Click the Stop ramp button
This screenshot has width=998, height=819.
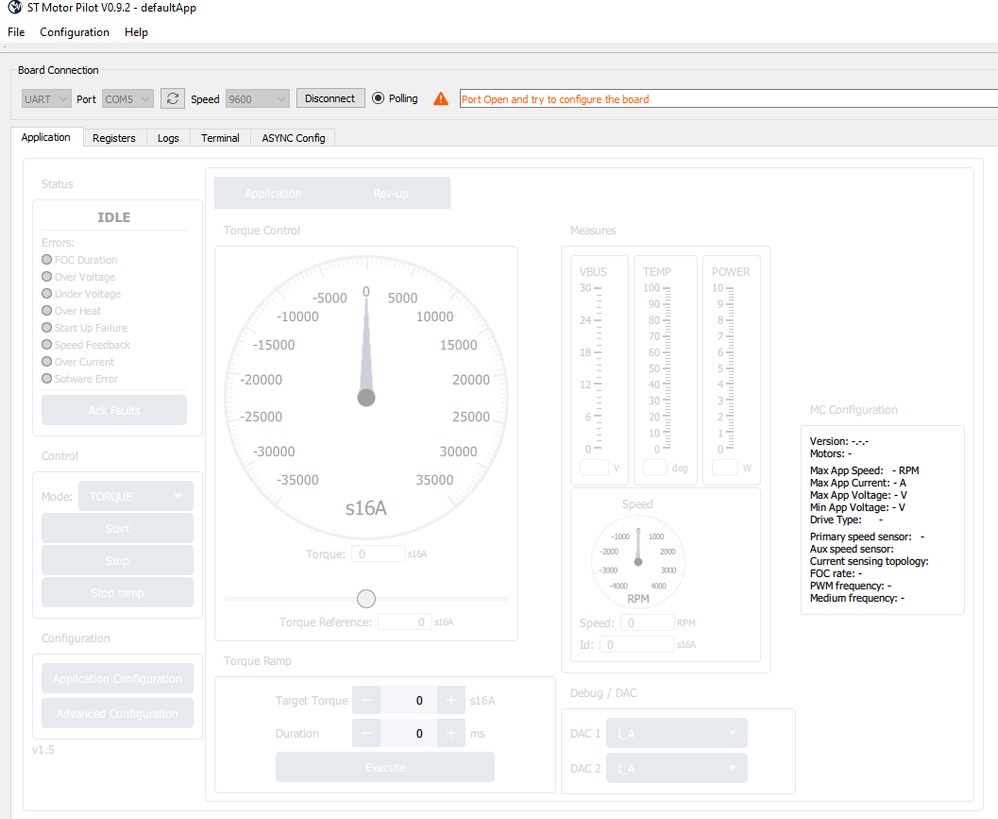click(117, 592)
